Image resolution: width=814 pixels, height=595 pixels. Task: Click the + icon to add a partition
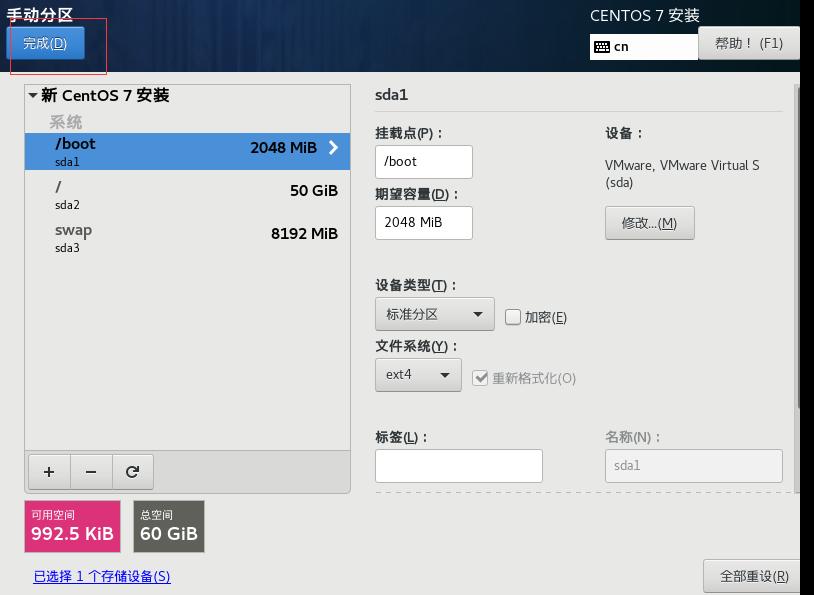pyautogui.click(x=48, y=471)
